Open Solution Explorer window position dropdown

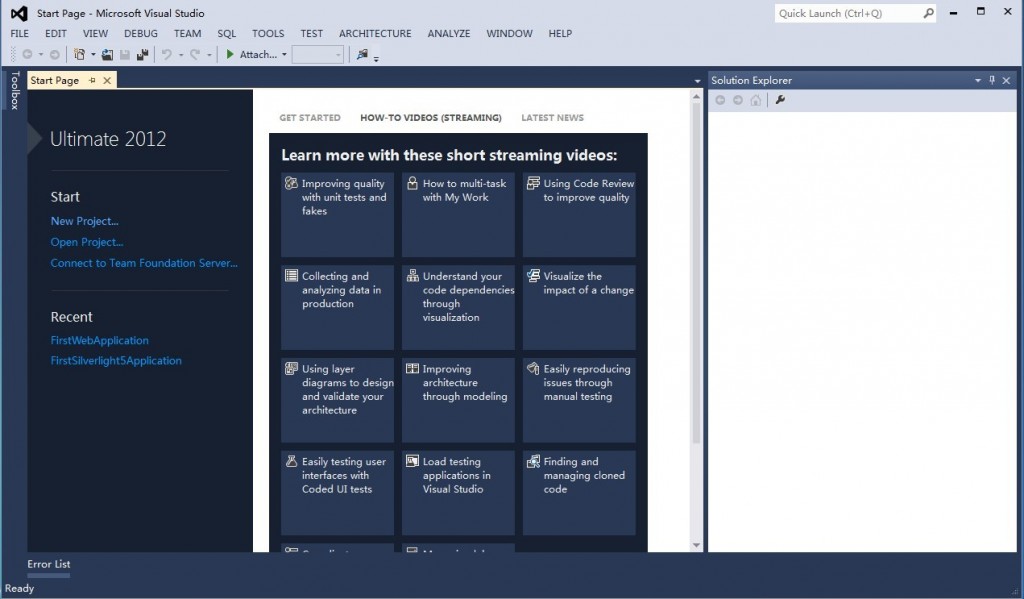tap(978, 80)
